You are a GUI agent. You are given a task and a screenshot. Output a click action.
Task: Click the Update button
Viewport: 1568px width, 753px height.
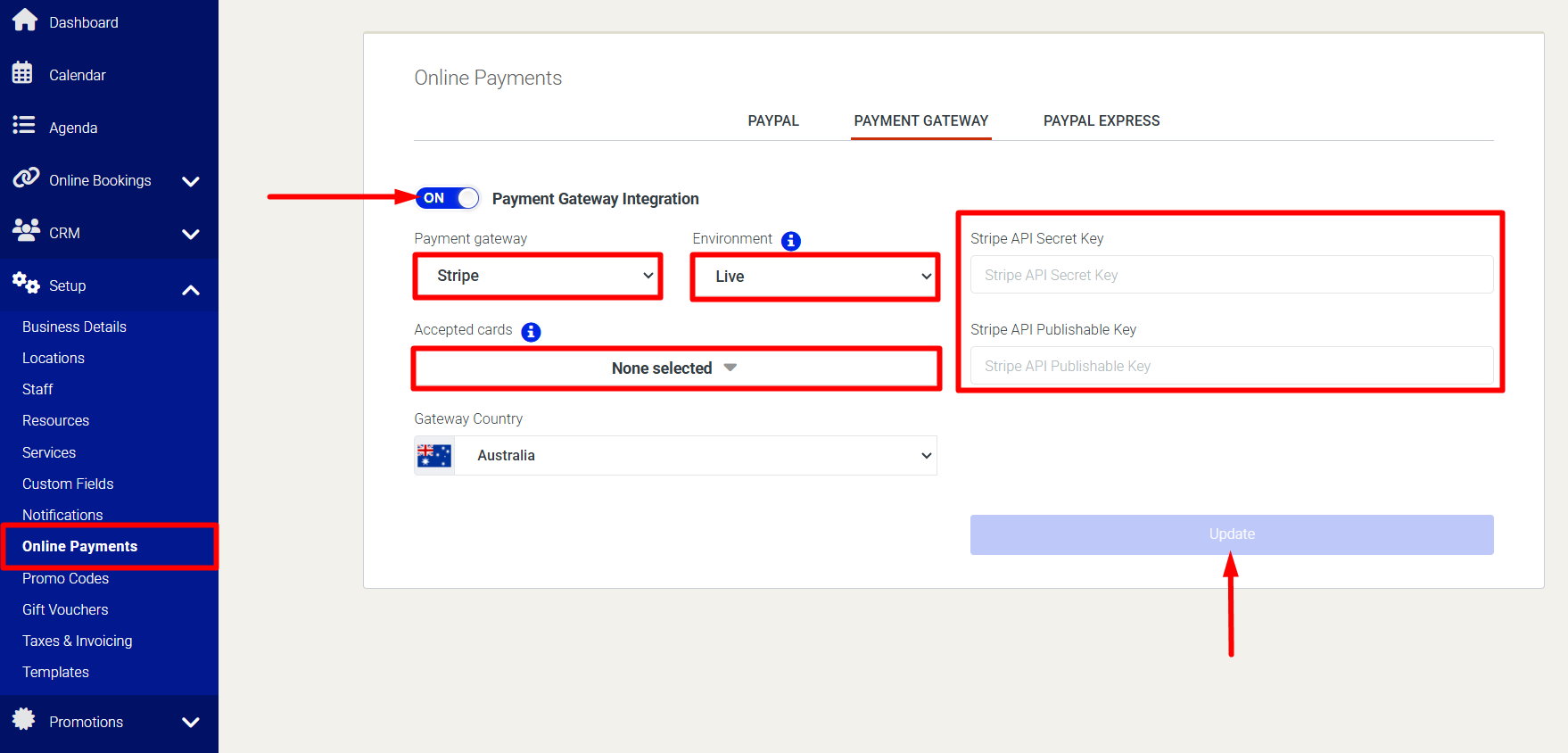(x=1232, y=534)
